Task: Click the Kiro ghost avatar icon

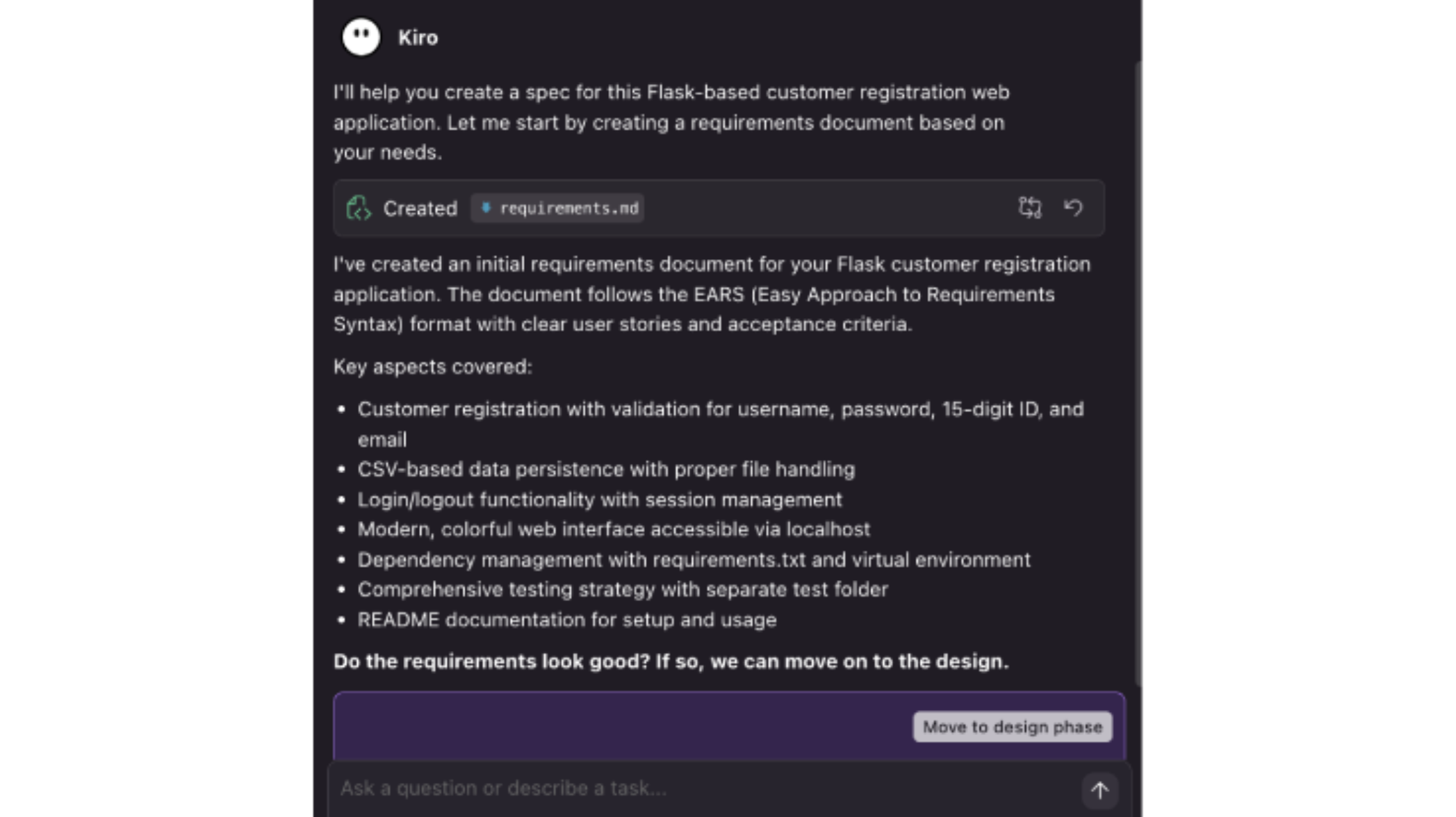Action: click(361, 37)
